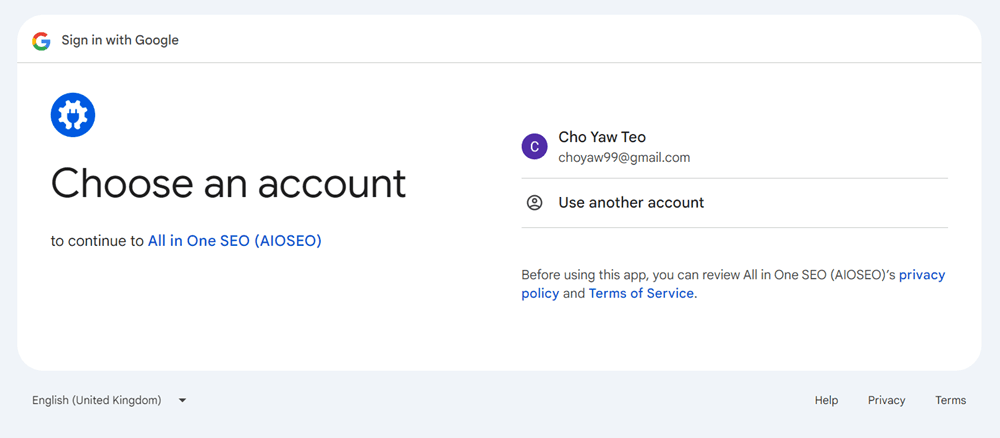Click Privacy in the footer
Image resolution: width=1000 pixels, height=438 pixels.
pos(886,400)
